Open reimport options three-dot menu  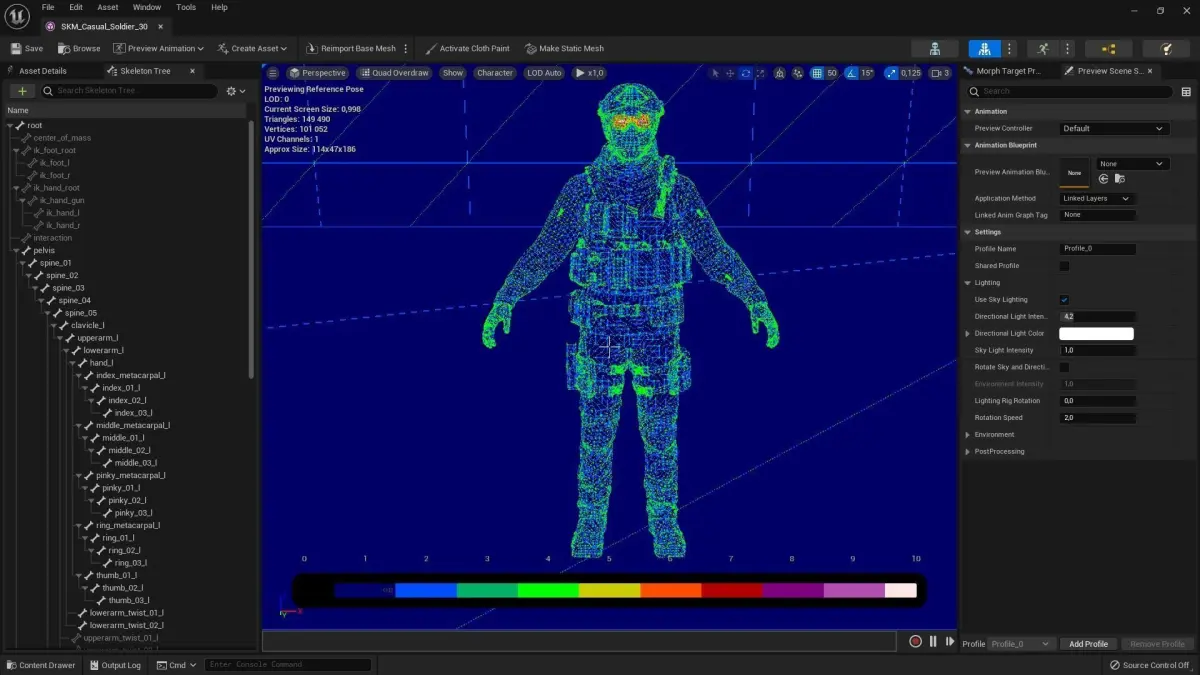(x=406, y=48)
